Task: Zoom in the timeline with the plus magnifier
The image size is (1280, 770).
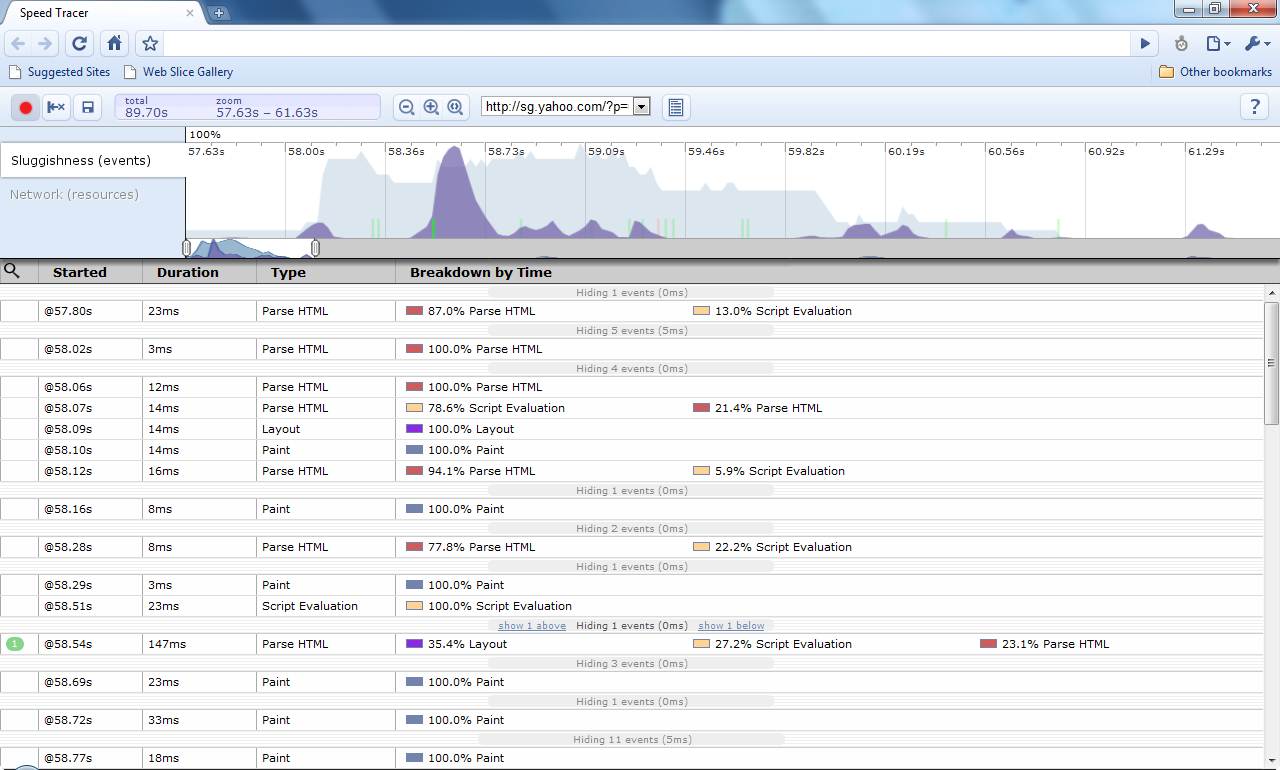Action: point(430,107)
